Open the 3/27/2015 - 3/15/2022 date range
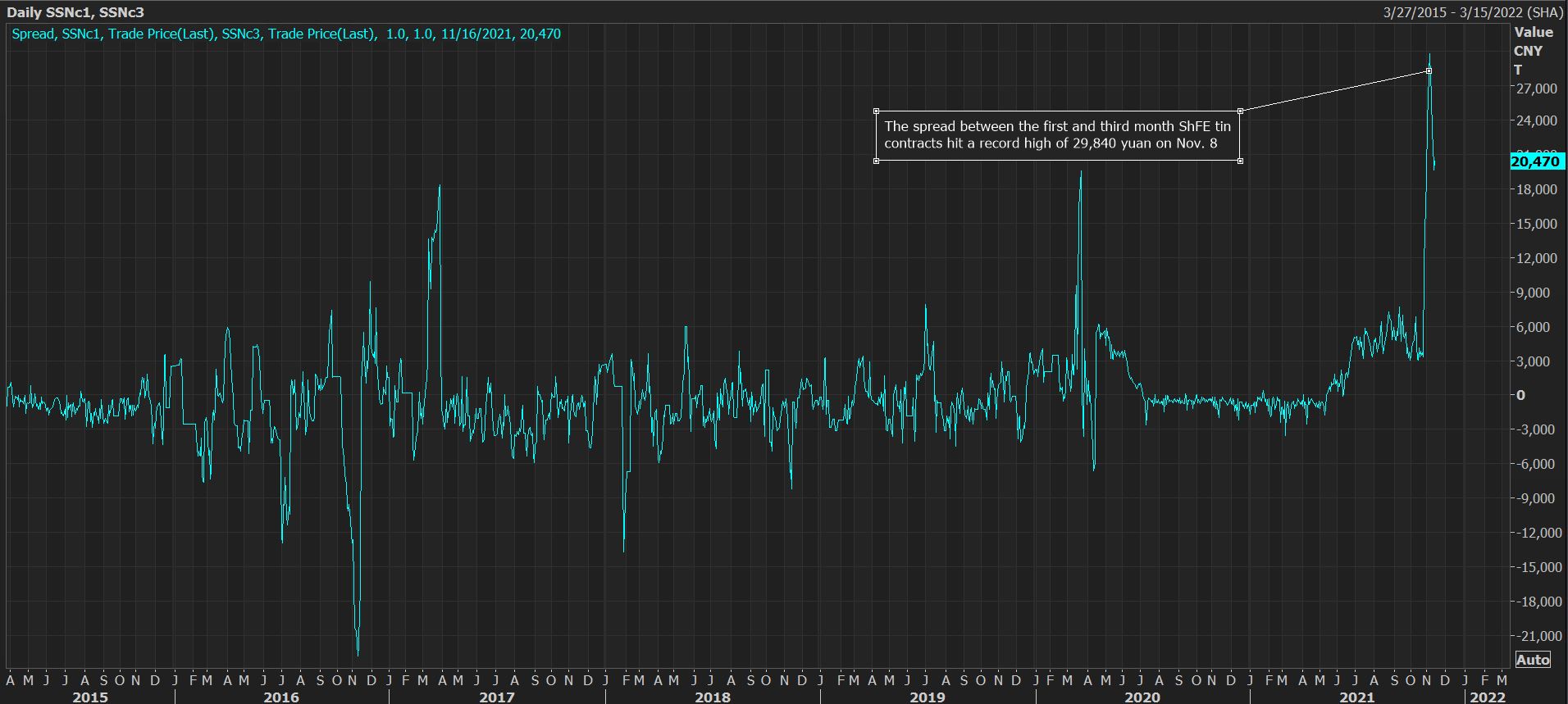 point(1461,12)
